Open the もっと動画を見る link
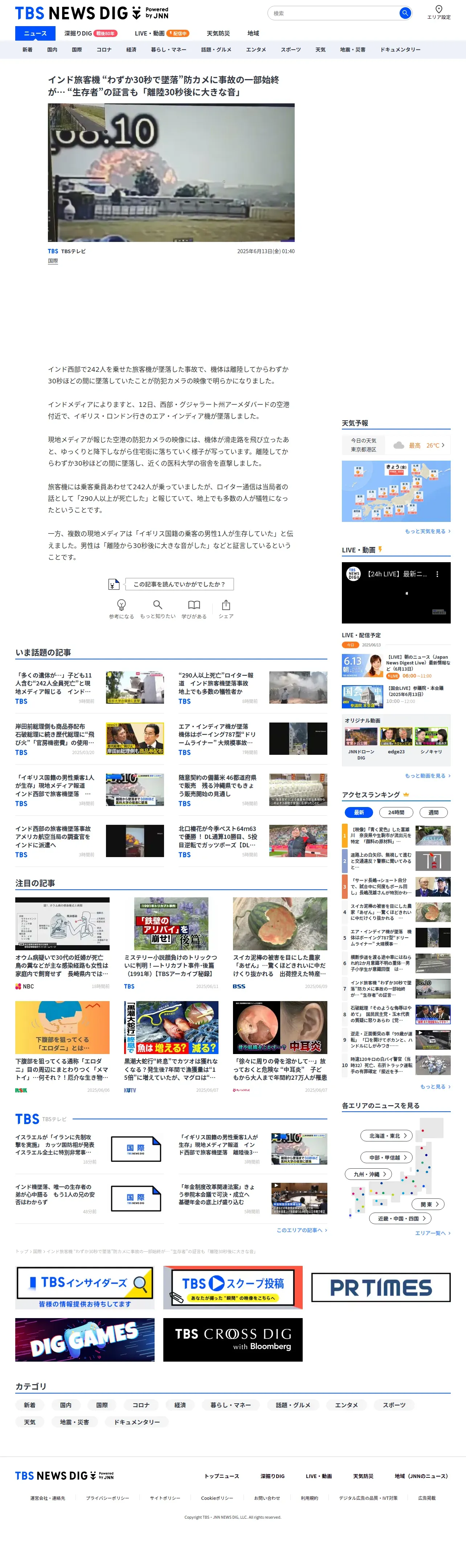The image size is (466, 1568). click(428, 775)
